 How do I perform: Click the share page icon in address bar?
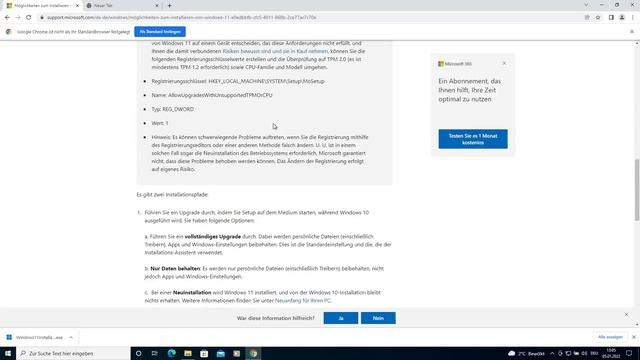pyautogui.click(x=587, y=18)
